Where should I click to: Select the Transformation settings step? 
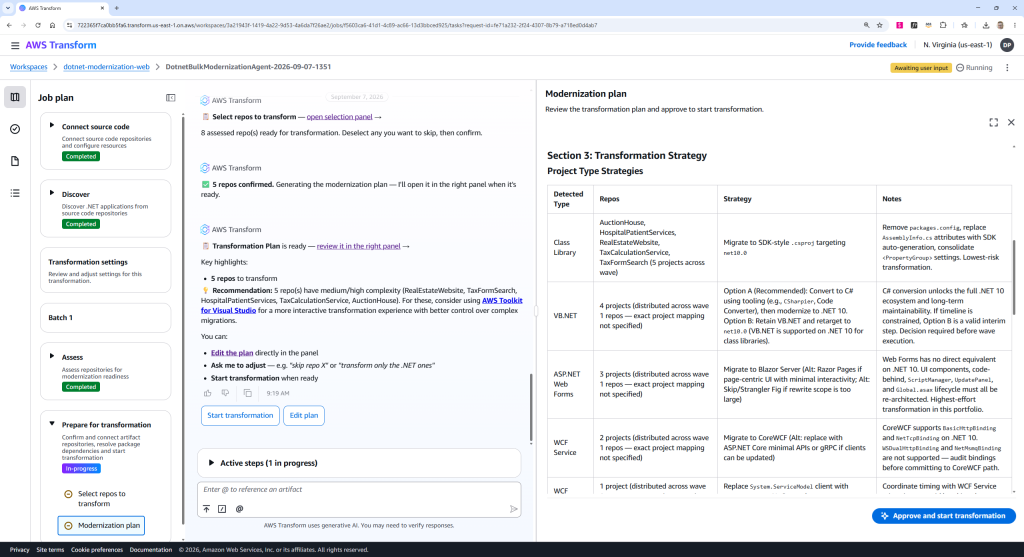click(105, 270)
